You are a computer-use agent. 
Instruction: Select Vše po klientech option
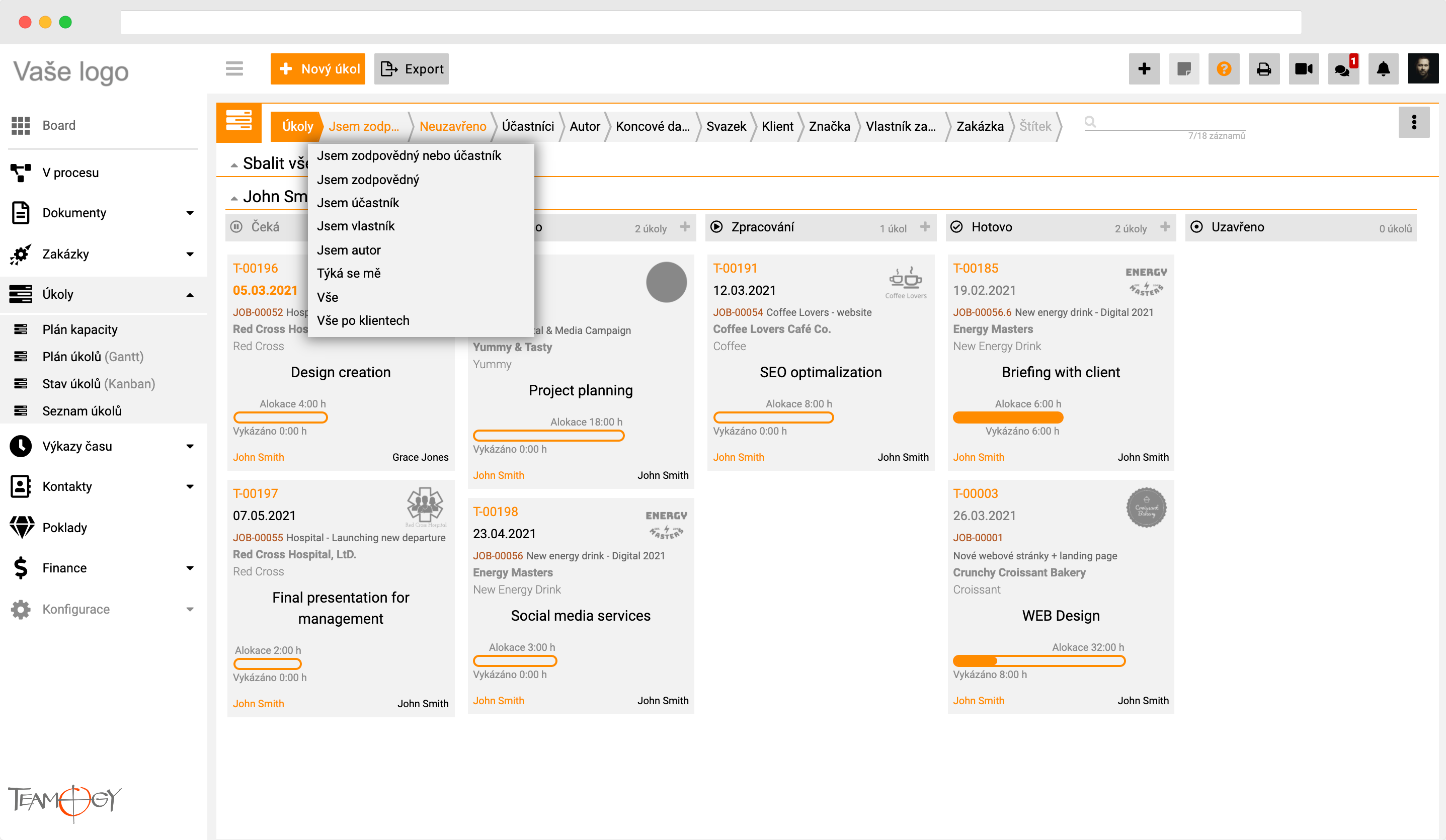pos(363,320)
